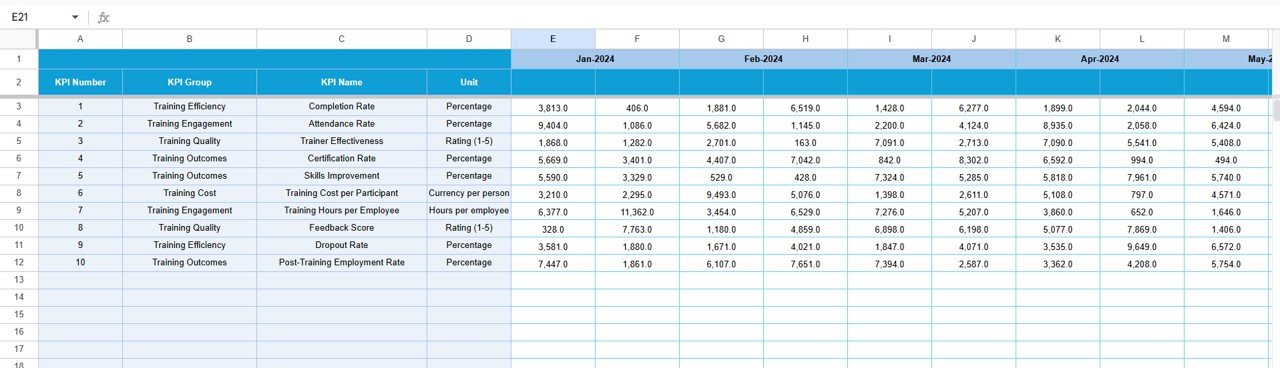Select column A header
The height and width of the screenshot is (368, 1280).
pos(80,39)
